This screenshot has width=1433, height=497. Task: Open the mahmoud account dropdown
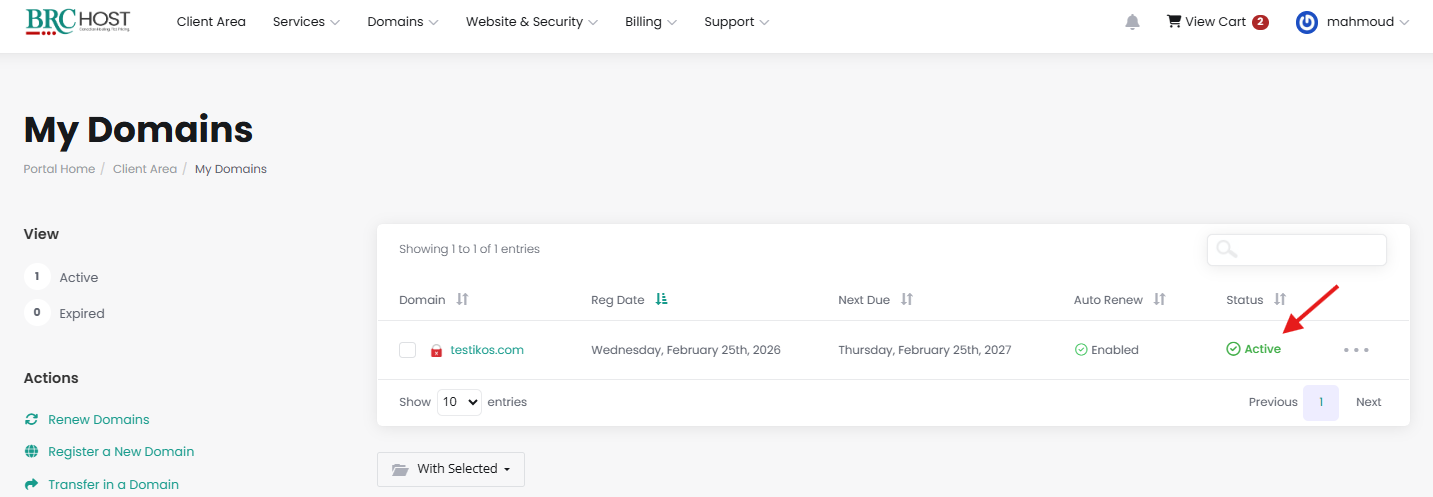coord(1353,22)
